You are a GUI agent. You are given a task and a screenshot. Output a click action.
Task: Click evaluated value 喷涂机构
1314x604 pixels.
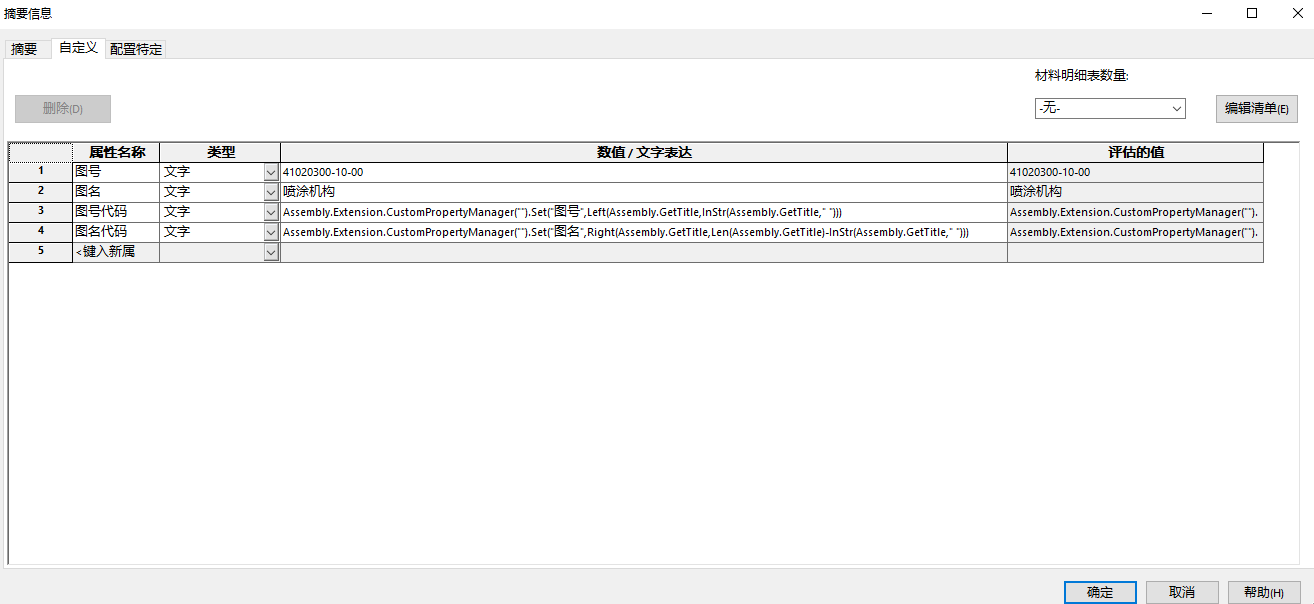click(1135, 192)
